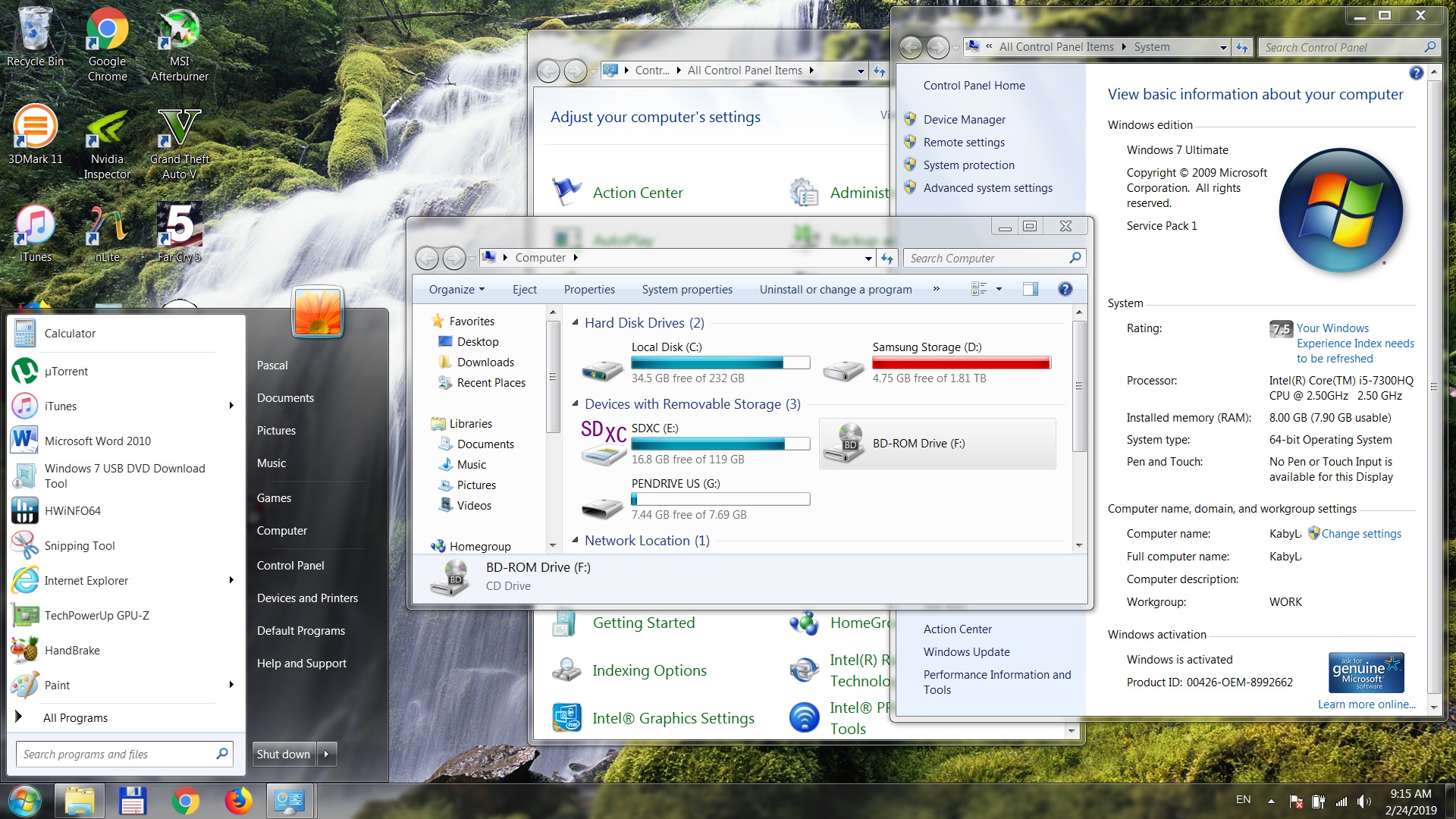This screenshot has height=819, width=1456.
Task: Click the Start menu user picture
Action: pos(318,312)
